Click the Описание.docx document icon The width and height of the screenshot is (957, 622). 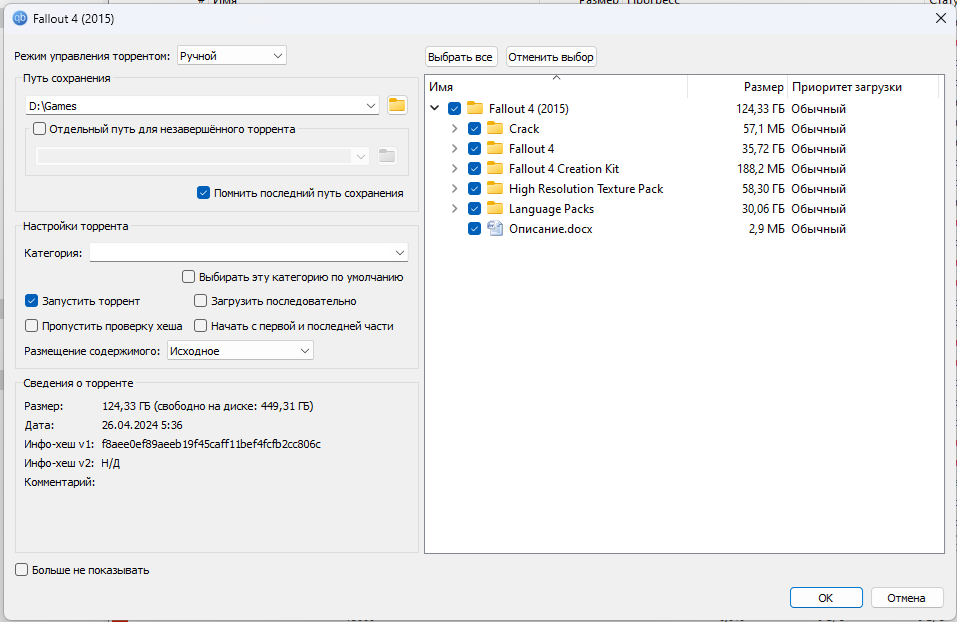494,229
